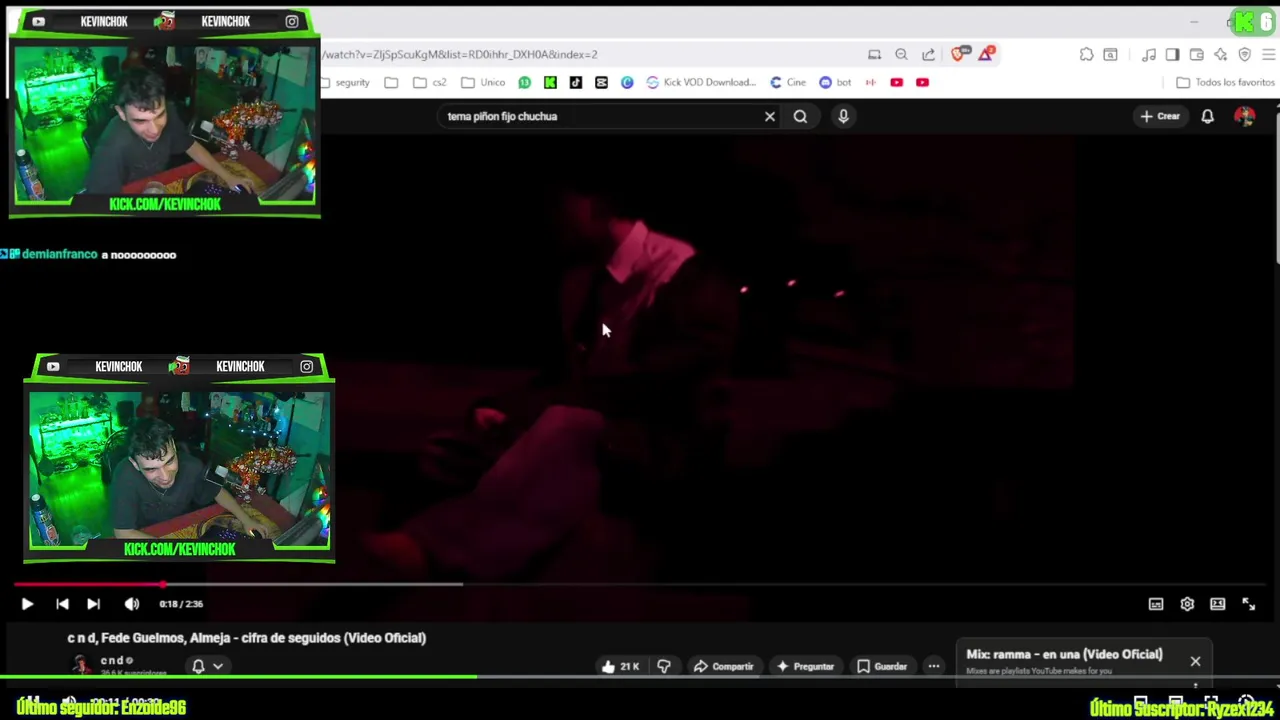1280x720 pixels.
Task: Click the cast/screen icon in address bar
Action: (874, 55)
